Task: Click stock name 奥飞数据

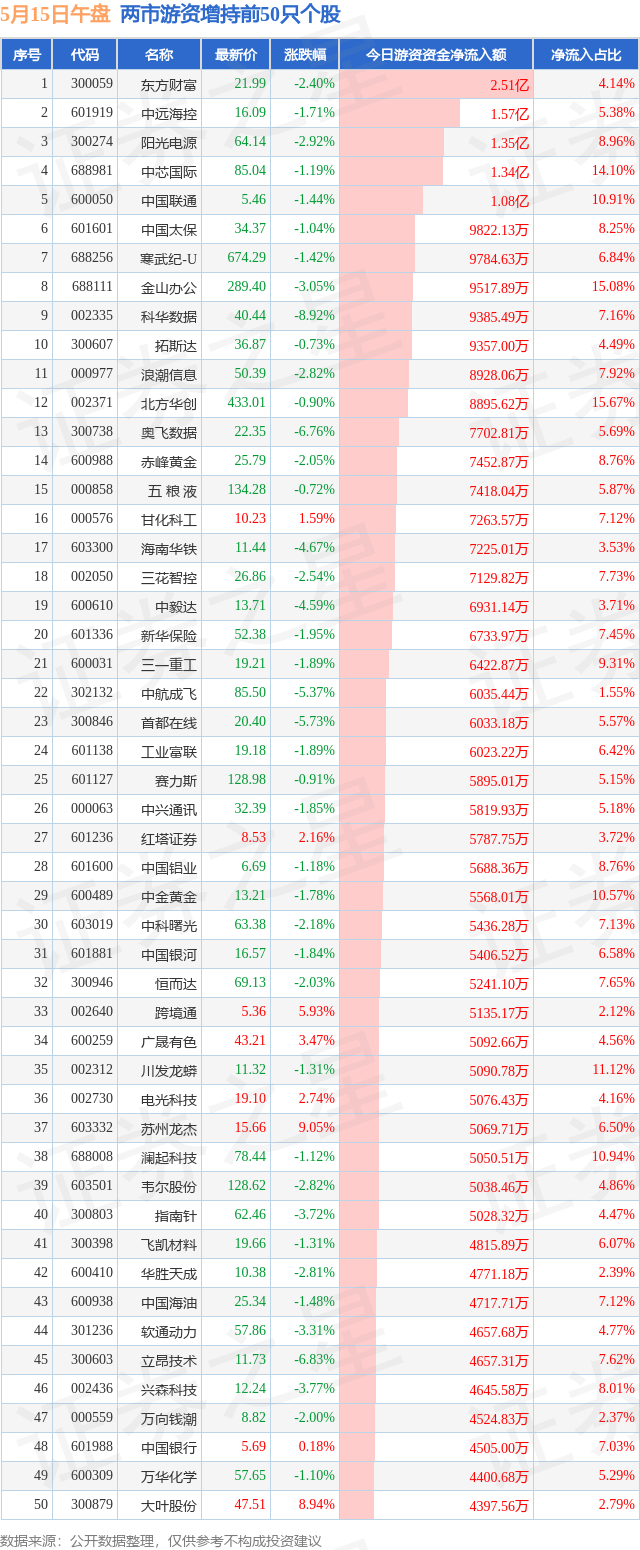Action: [169, 433]
